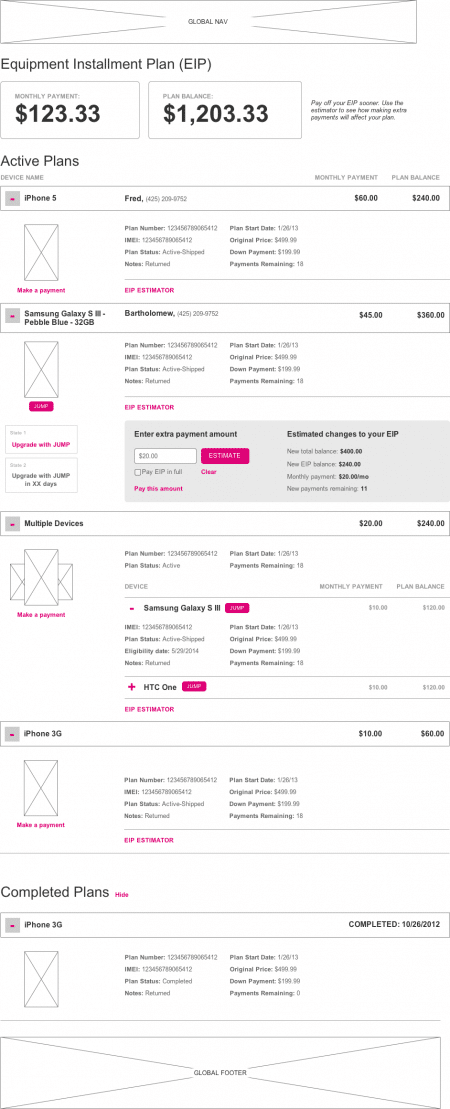
Task: Collapse the Multiple Devices plan row
Action: pyautogui.click(x=12, y=524)
